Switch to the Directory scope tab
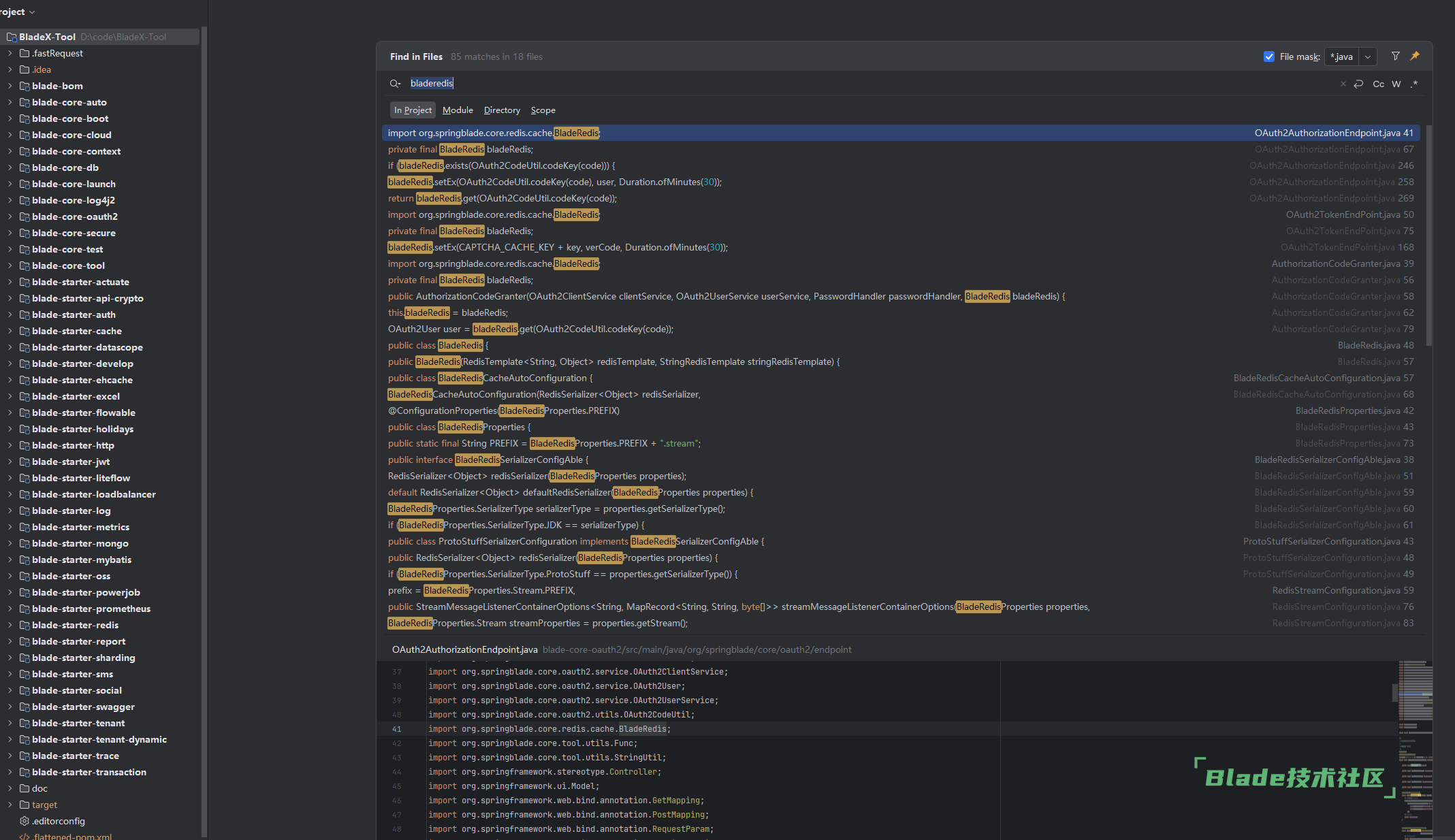Screen dimensions: 1455x840 [502, 110]
